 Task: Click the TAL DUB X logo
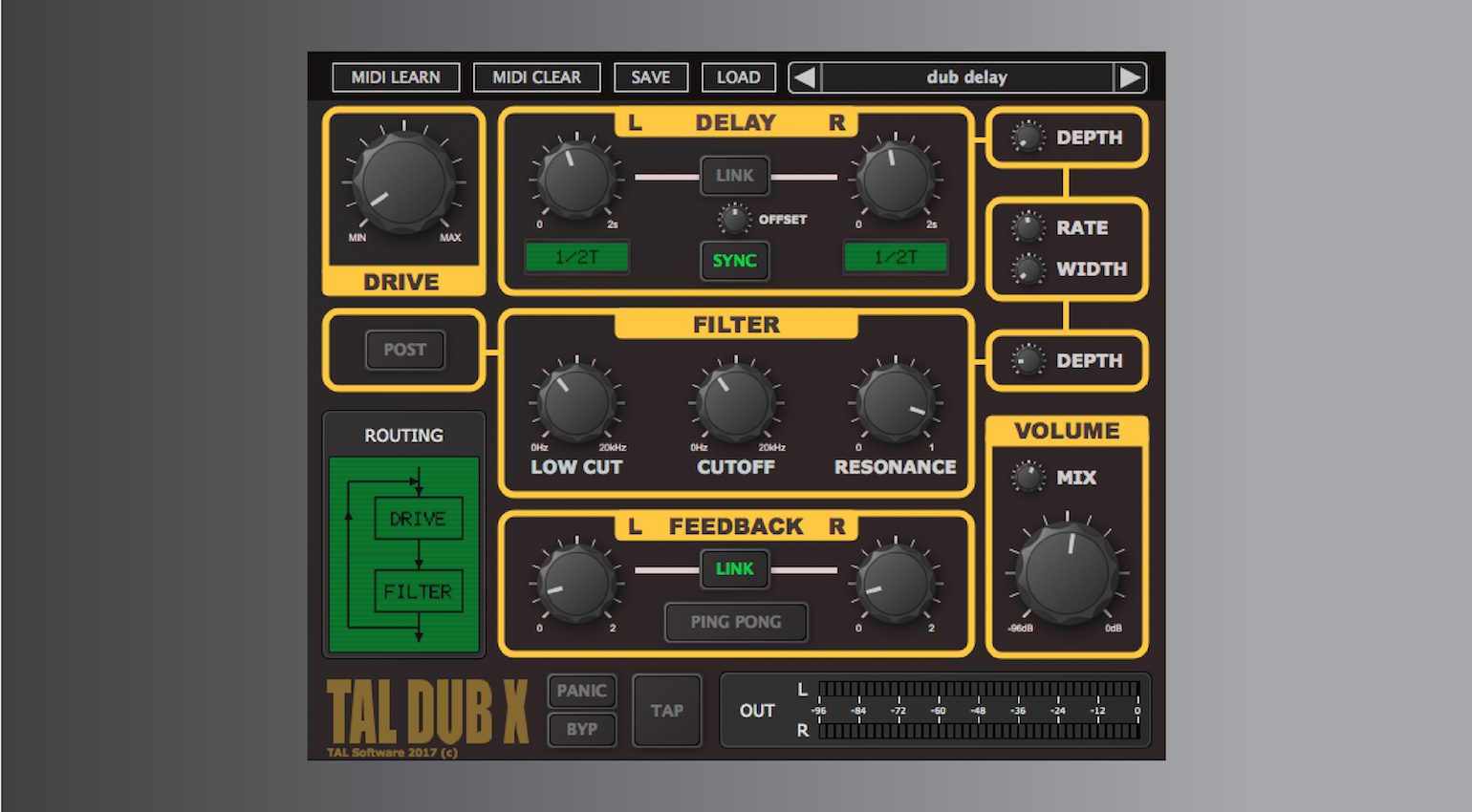point(427,712)
